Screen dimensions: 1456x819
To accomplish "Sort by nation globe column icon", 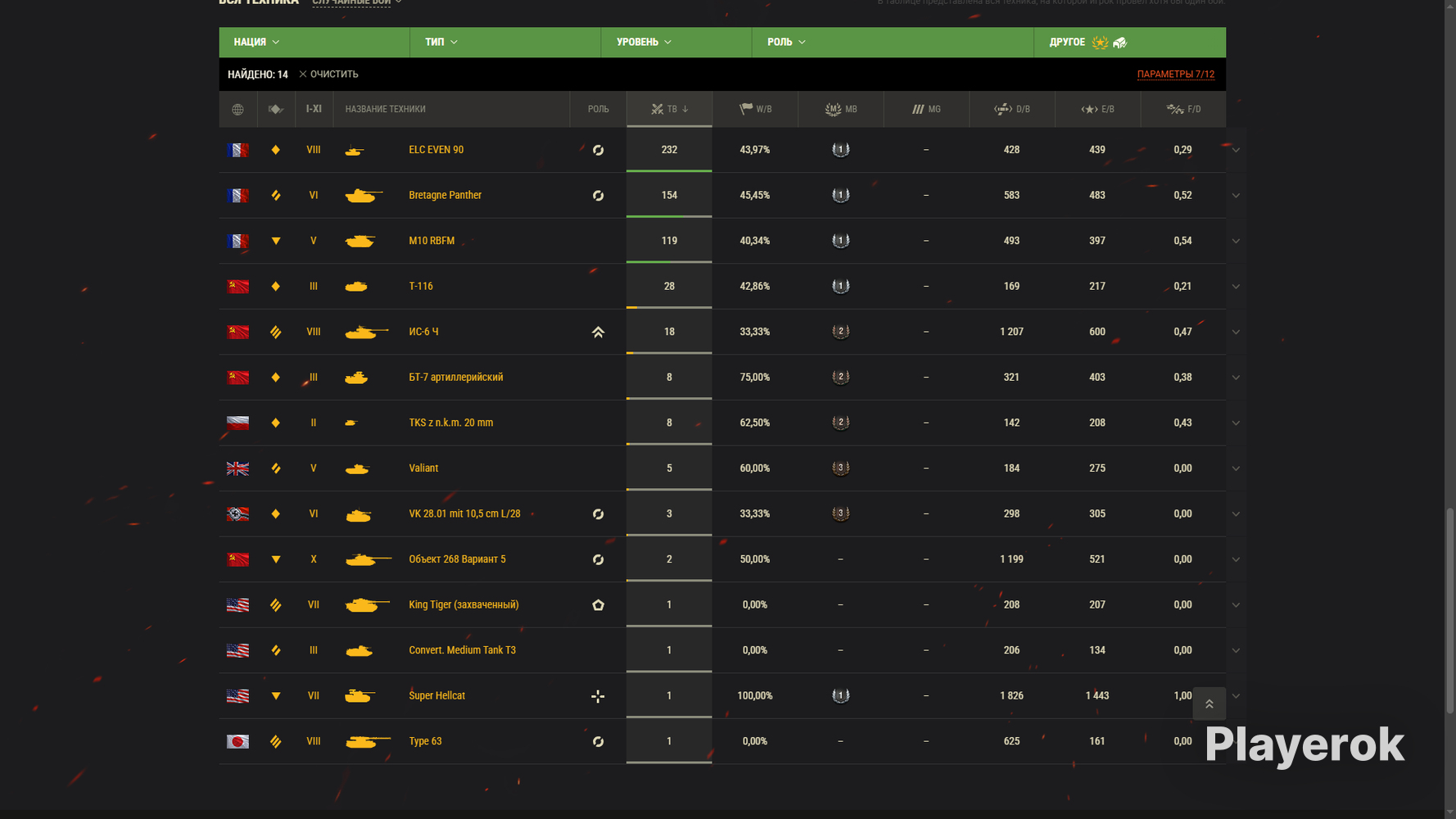I will 237,109.
